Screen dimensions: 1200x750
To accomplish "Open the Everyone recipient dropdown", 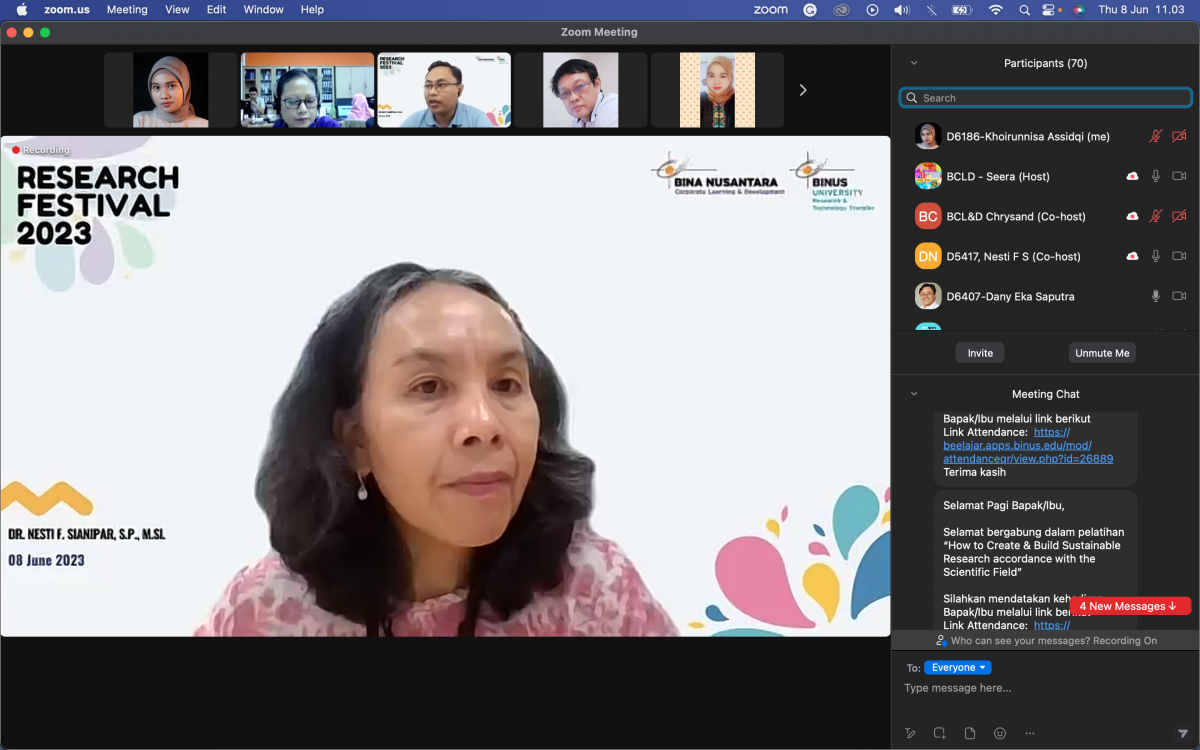I will point(957,667).
